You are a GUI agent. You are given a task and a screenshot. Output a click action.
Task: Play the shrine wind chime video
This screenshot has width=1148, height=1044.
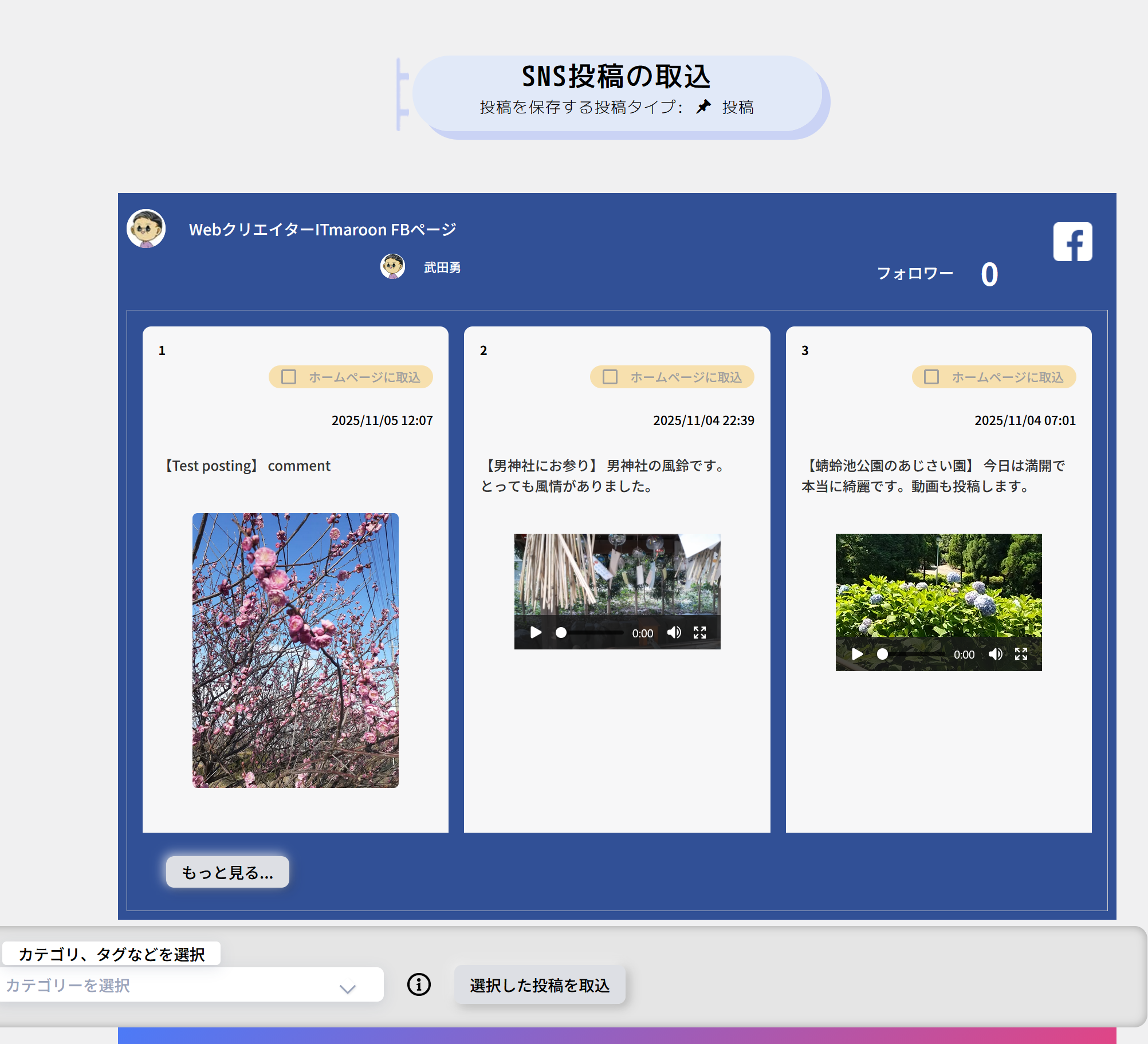click(x=536, y=632)
